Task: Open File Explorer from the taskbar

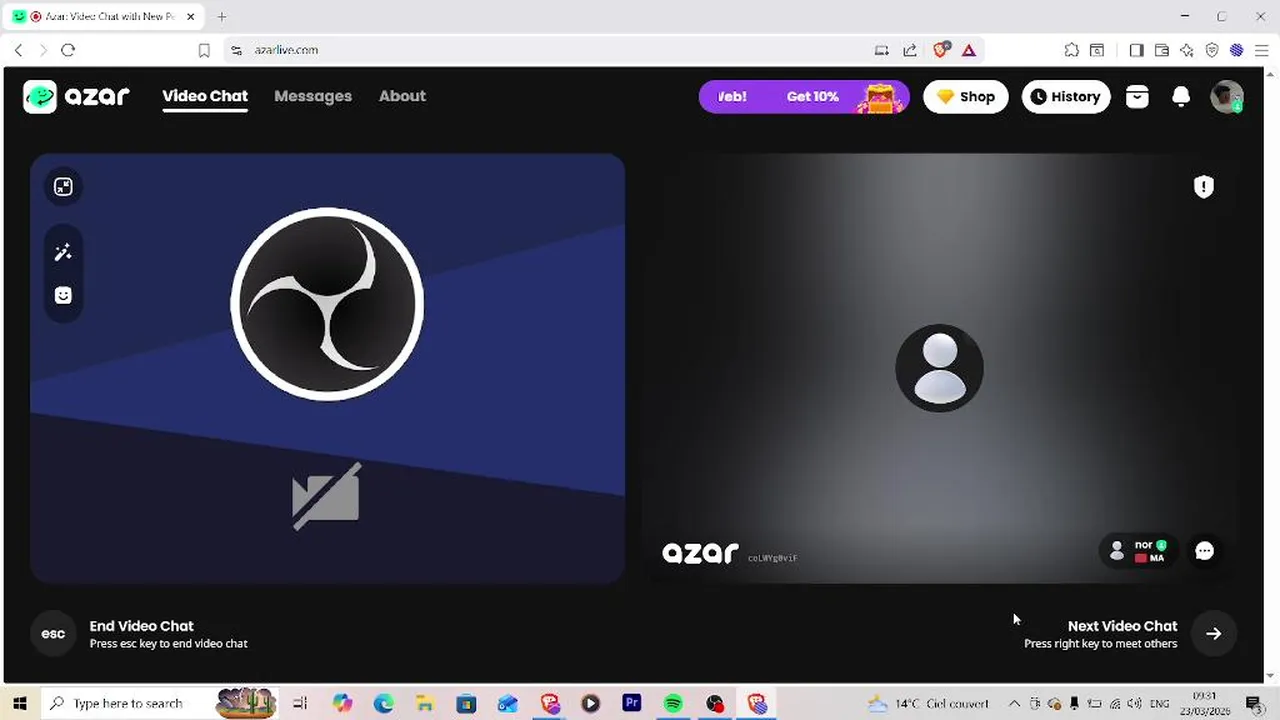Action: point(425,703)
